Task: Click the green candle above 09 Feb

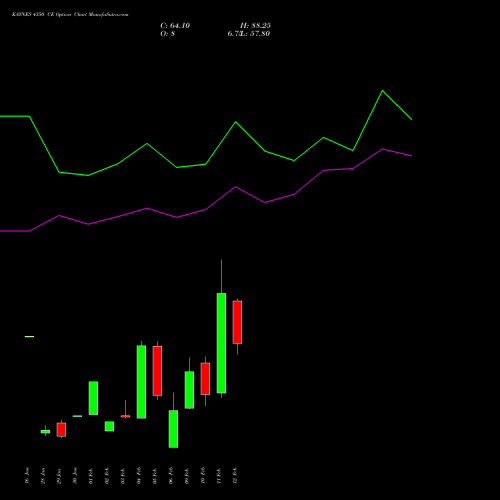Action: [x=189, y=390]
